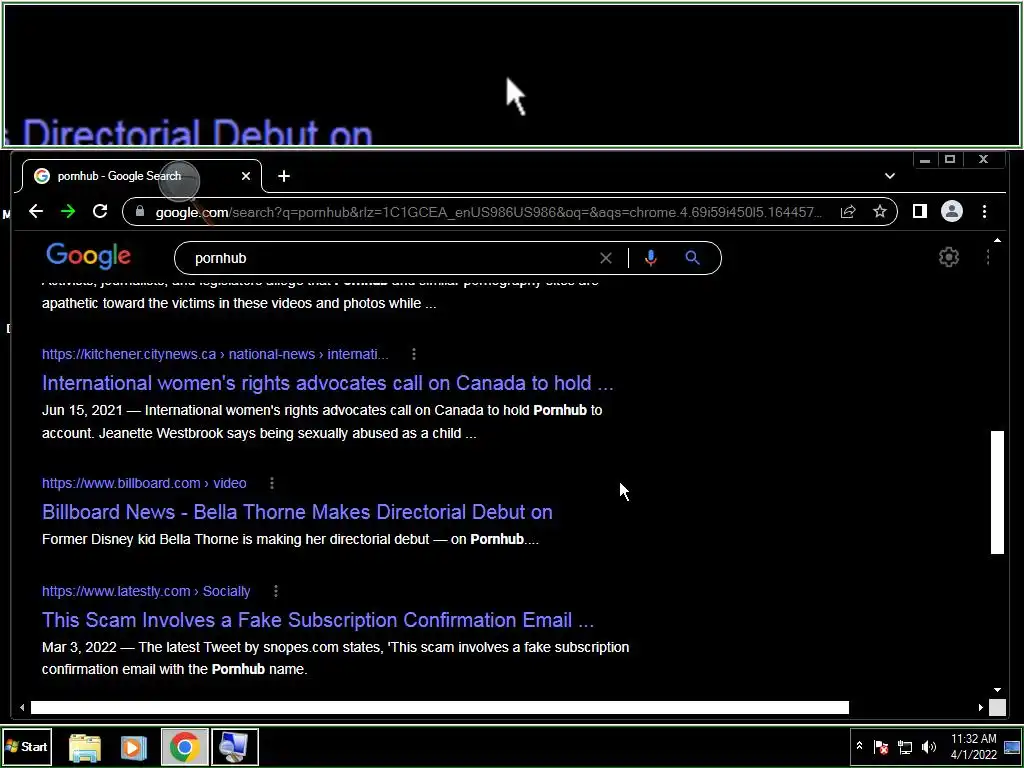Open File Explorer from the taskbar
1024x768 pixels.
coord(85,747)
